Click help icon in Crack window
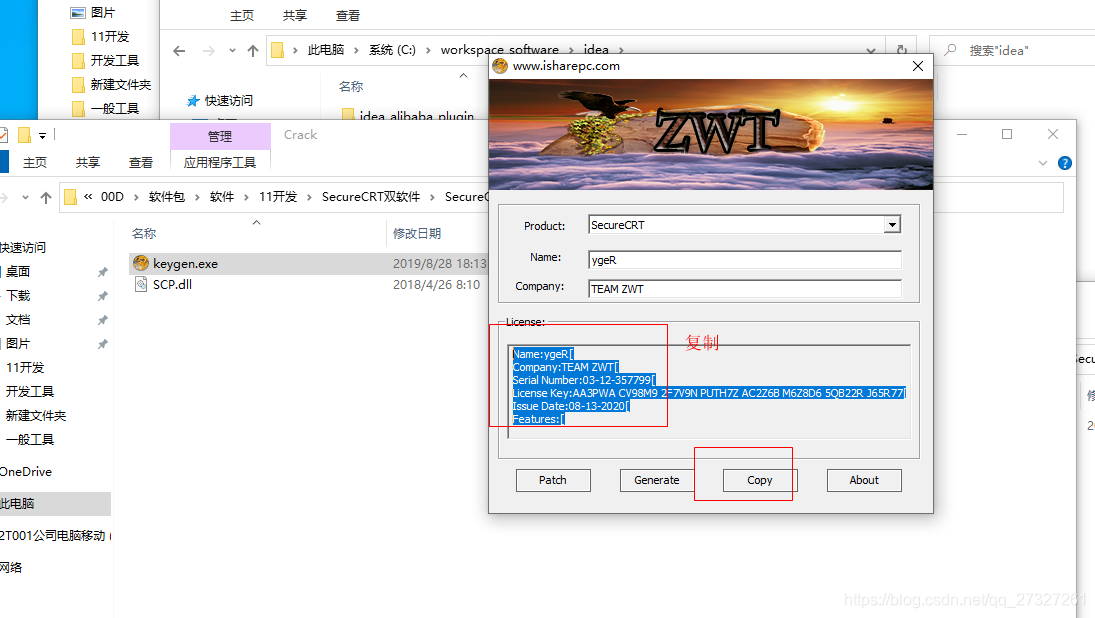Viewport: 1095px width, 618px height. (x=1065, y=163)
